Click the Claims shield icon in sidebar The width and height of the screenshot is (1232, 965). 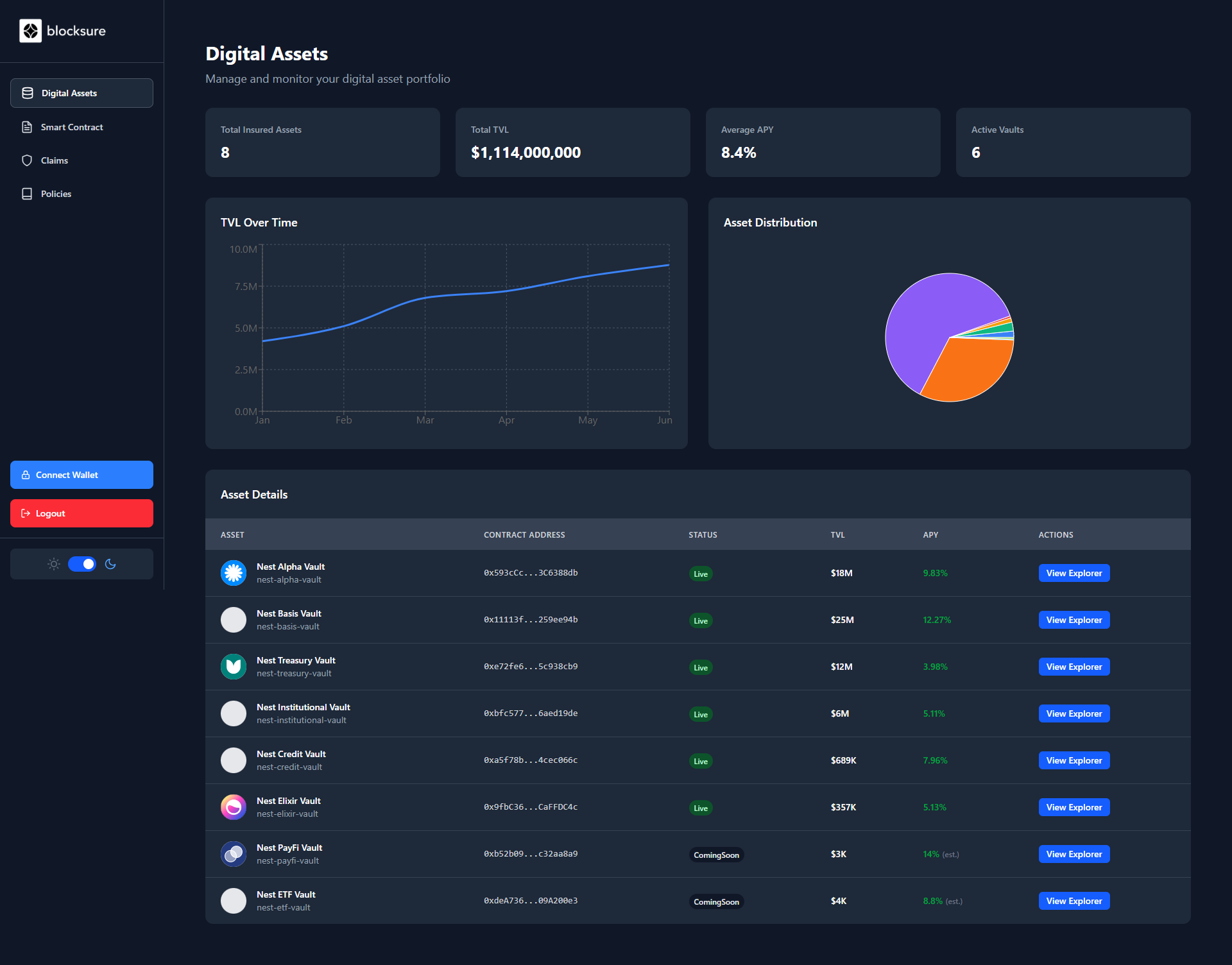point(27,160)
